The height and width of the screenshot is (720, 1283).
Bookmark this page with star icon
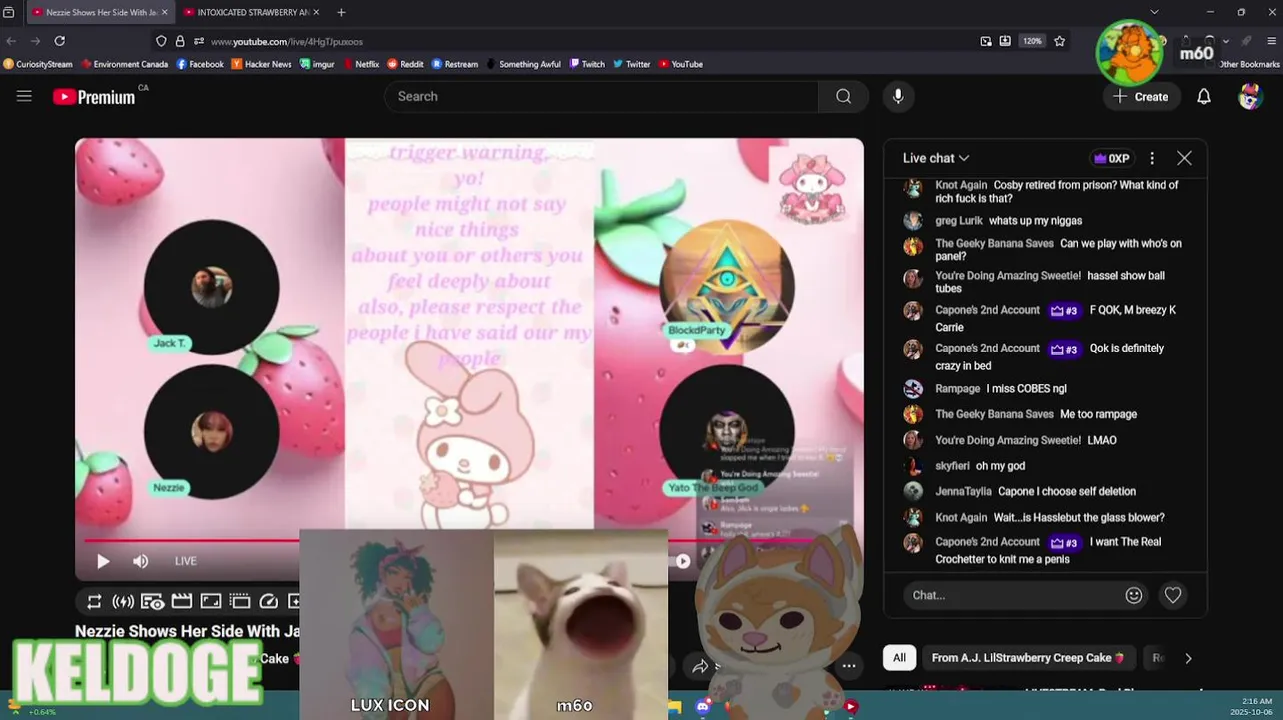coord(1059,41)
